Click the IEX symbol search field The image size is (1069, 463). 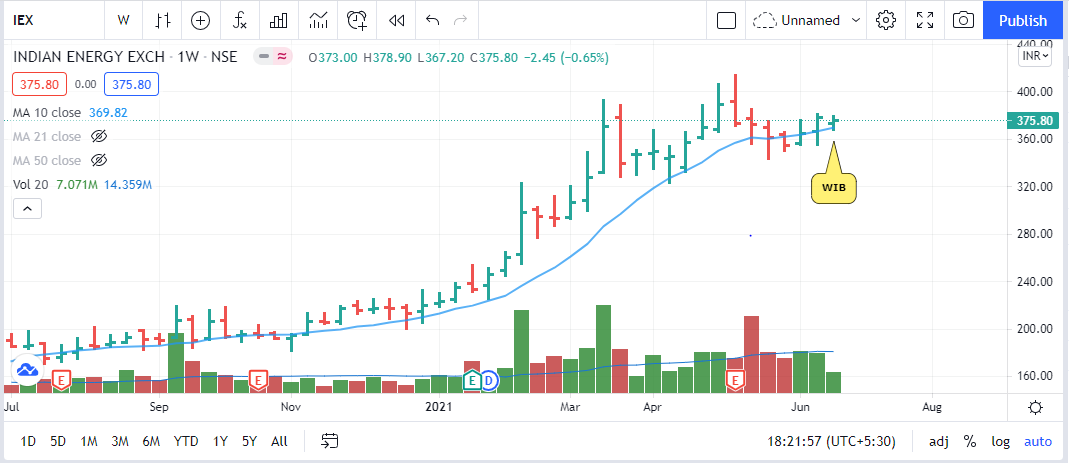point(55,20)
